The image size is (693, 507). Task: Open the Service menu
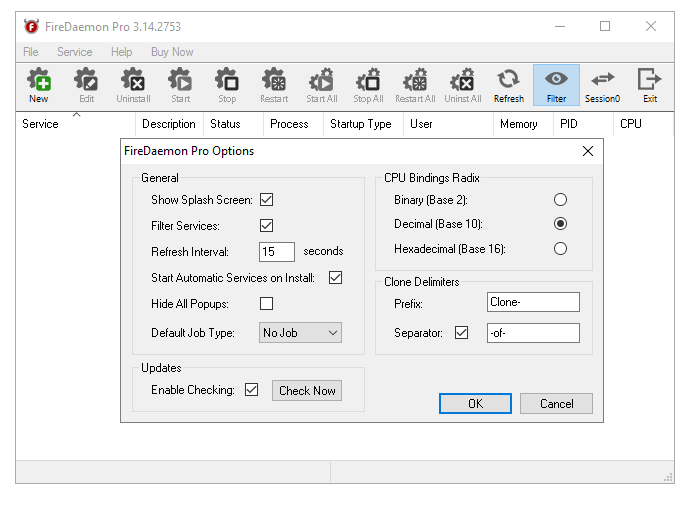click(x=75, y=52)
